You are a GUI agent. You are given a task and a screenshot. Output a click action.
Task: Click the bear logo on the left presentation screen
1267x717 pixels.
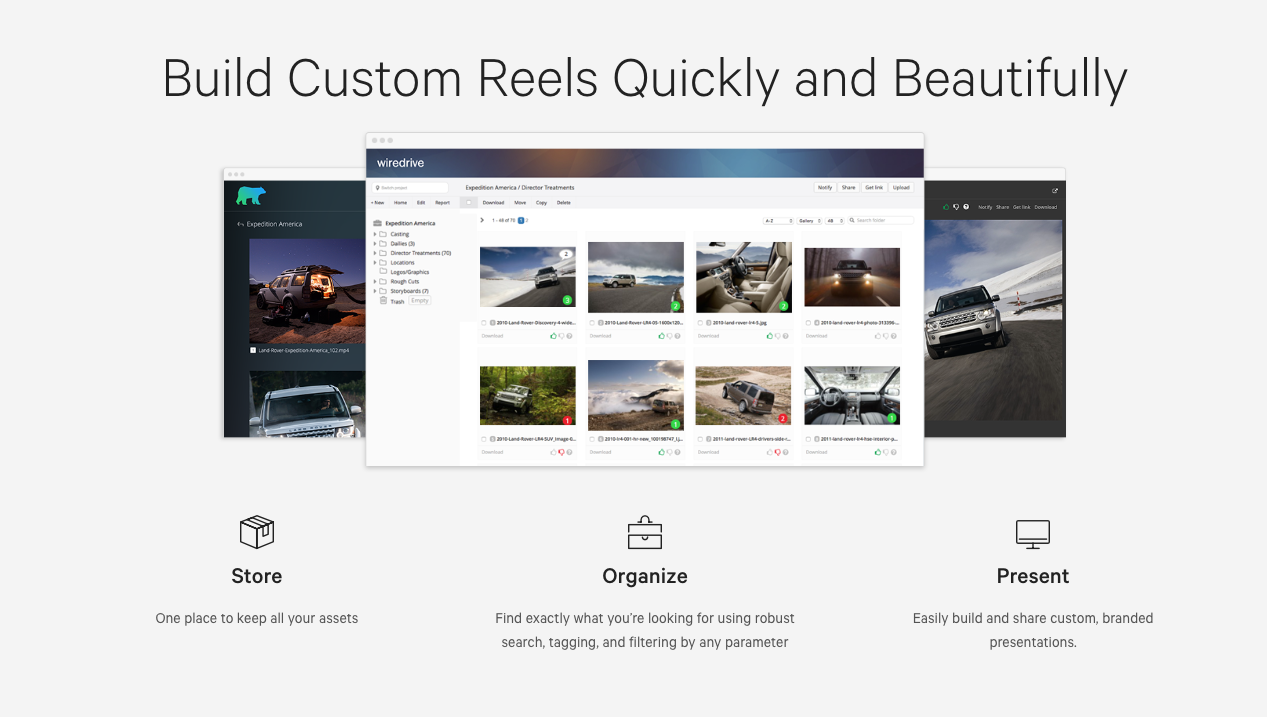[x=249, y=194]
